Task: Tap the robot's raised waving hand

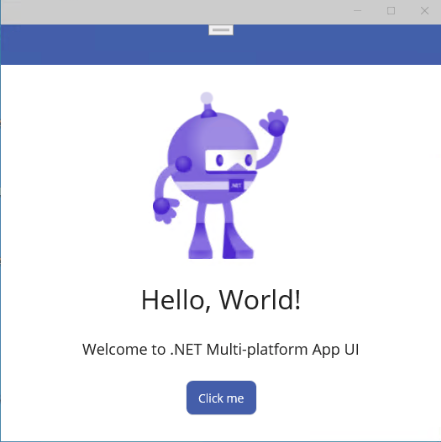Action: (x=275, y=123)
